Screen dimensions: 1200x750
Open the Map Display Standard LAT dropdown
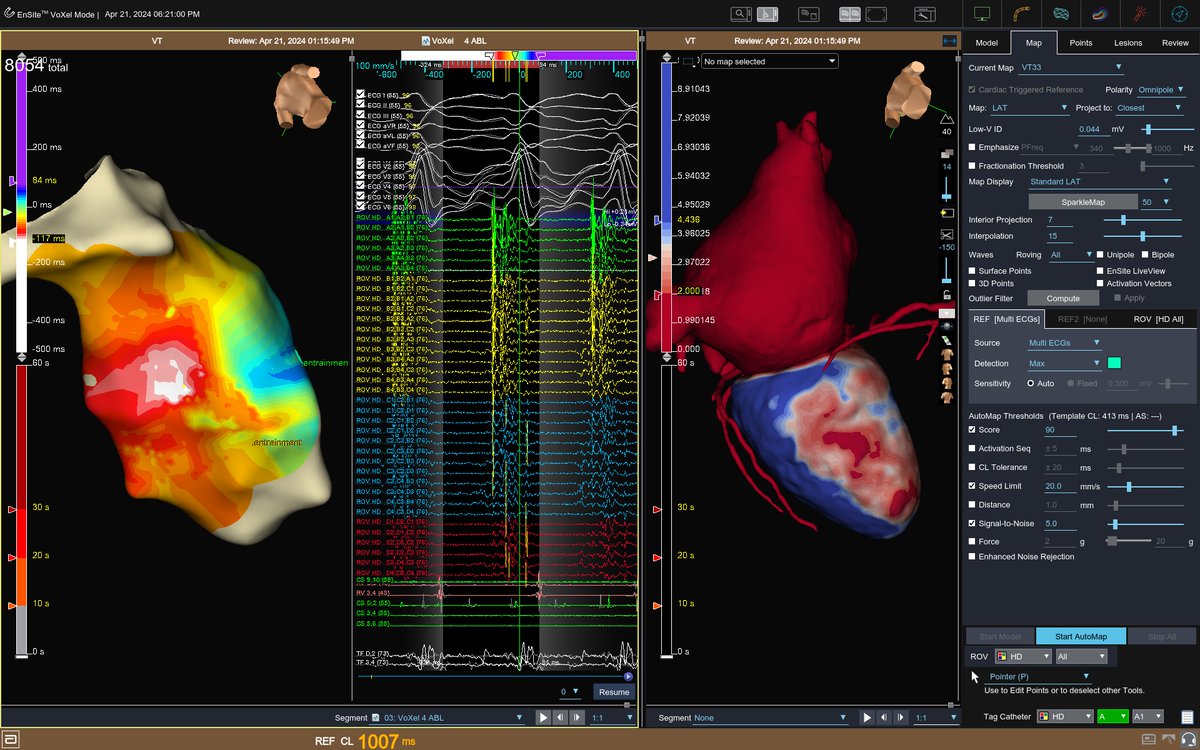pyautogui.click(x=1100, y=182)
